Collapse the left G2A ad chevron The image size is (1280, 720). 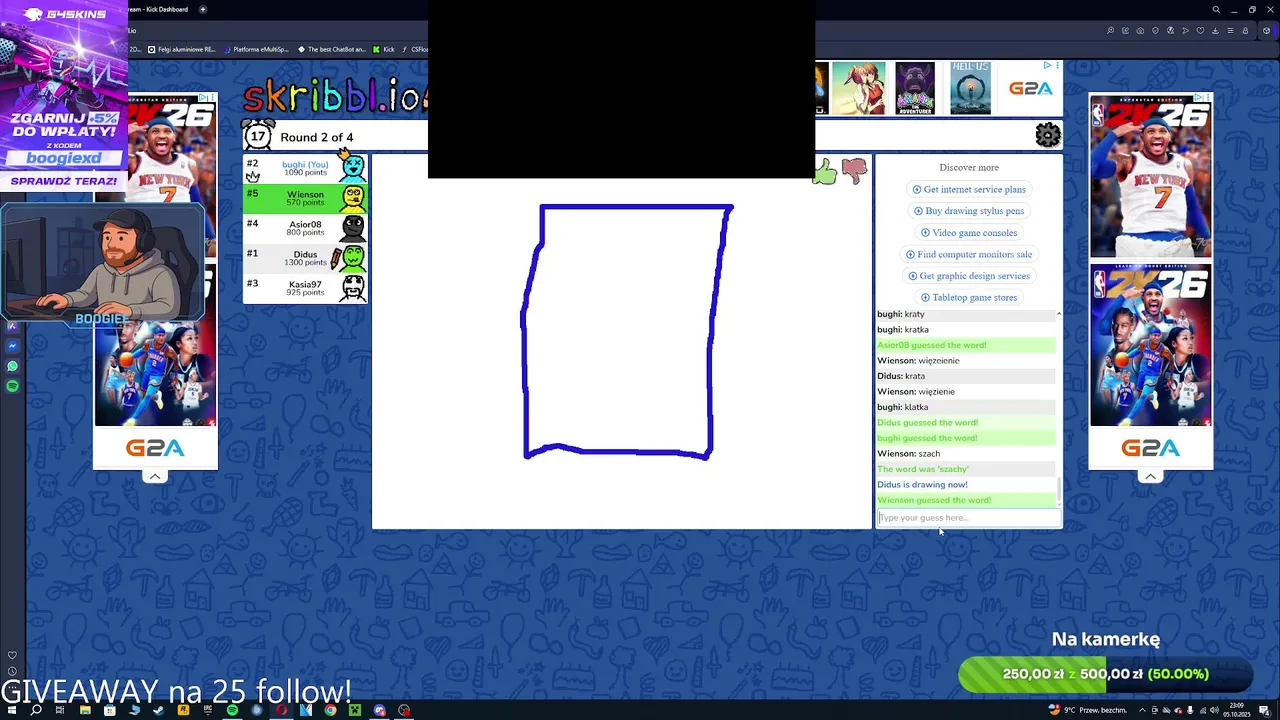(155, 476)
